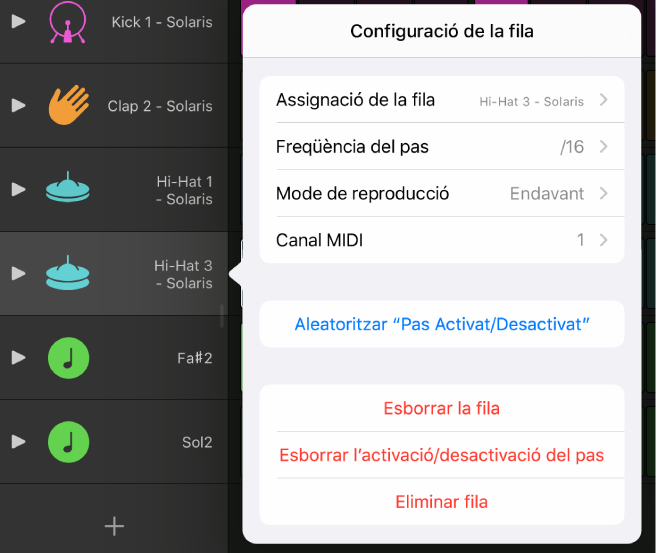Add a new row with plus icon
The width and height of the screenshot is (657, 553).
tap(114, 526)
